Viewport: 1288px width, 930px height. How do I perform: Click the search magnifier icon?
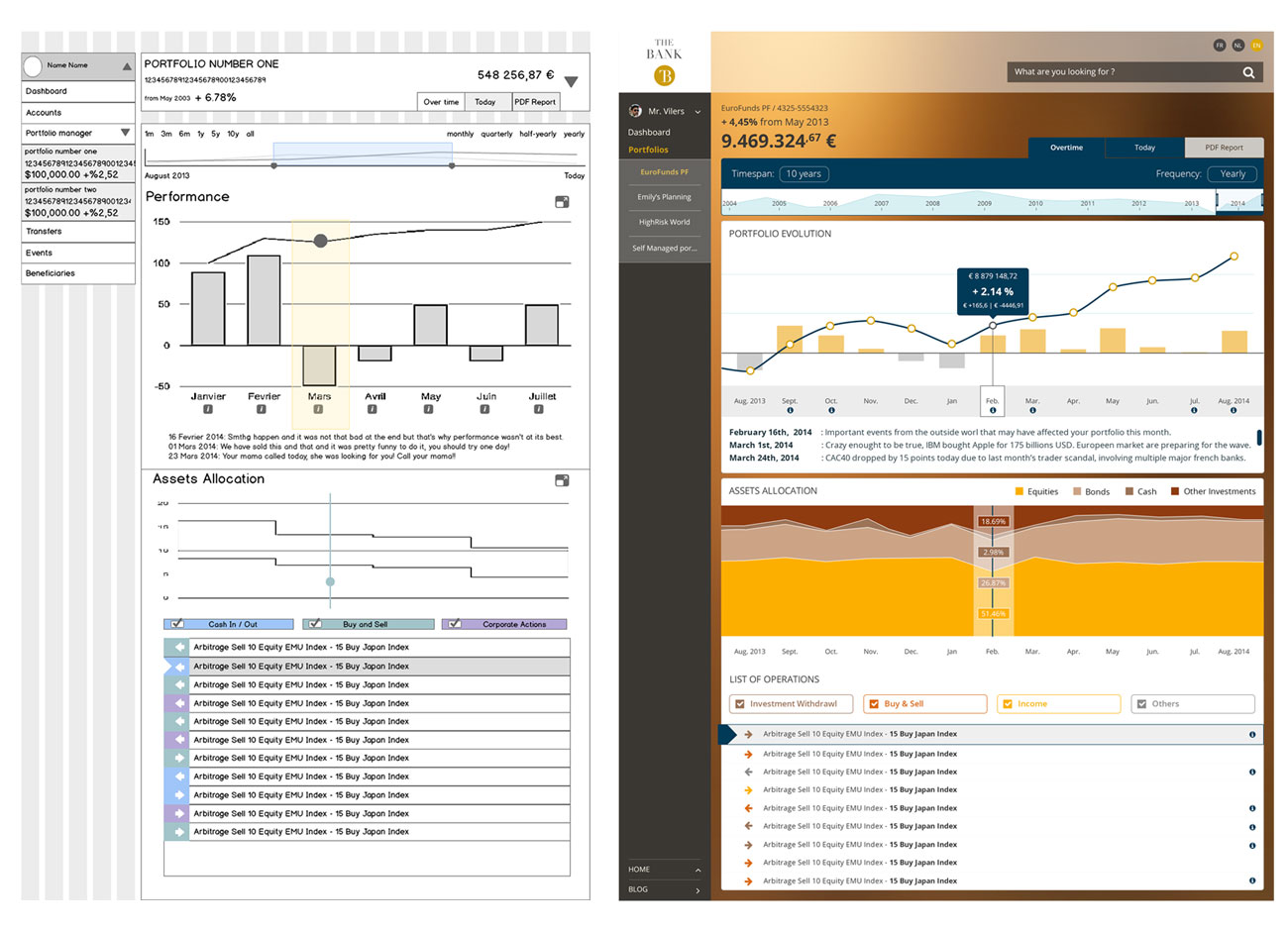pos(1248,71)
